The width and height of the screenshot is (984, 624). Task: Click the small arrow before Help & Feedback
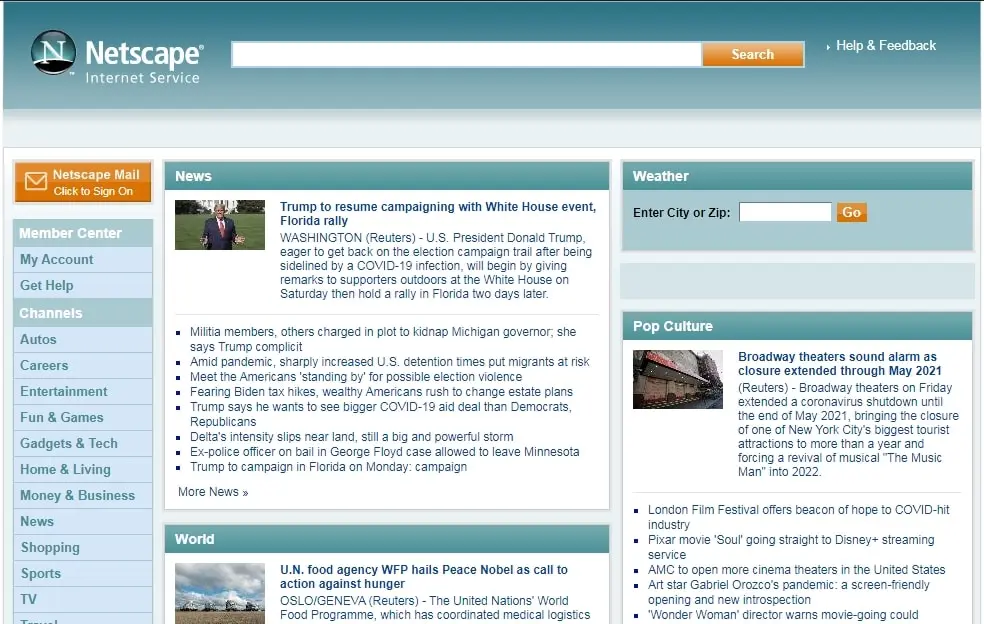[x=828, y=46]
